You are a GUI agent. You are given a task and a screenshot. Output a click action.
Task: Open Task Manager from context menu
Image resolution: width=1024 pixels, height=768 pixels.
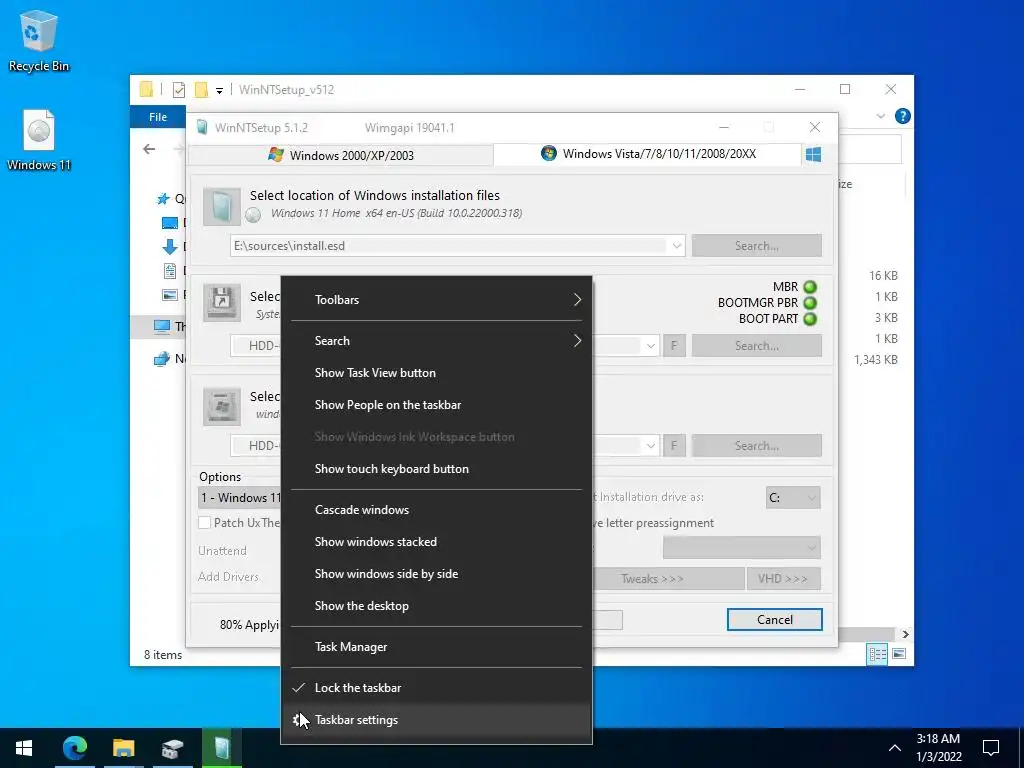[x=436, y=647]
